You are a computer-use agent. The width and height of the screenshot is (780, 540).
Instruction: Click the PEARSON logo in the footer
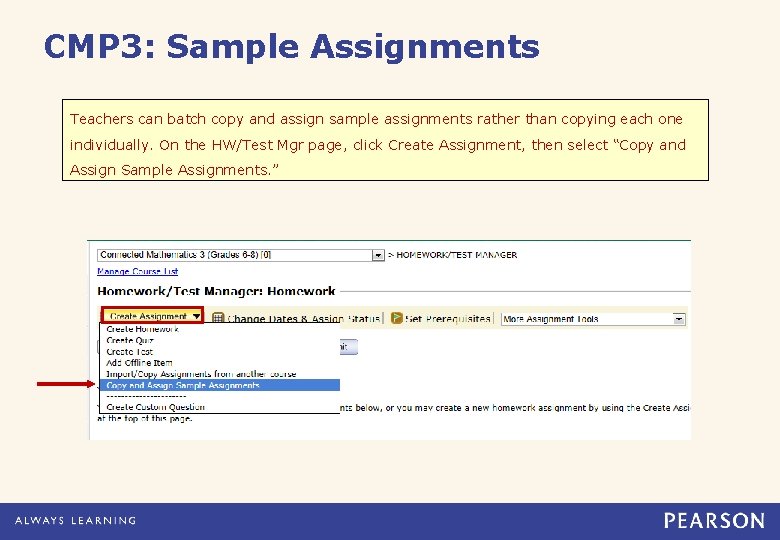click(x=714, y=521)
